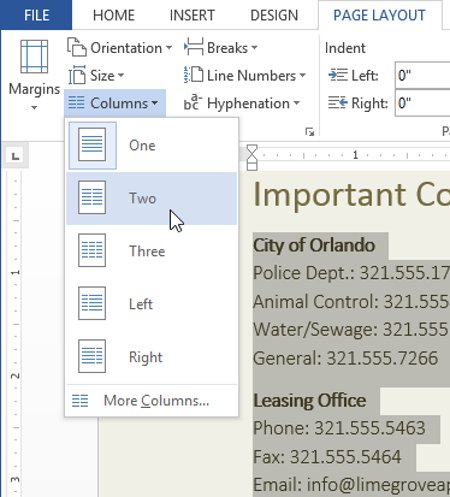Click the Indent Right value field
Viewport: 450px width, 497px height.
pyautogui.click(x=423, y=103)
